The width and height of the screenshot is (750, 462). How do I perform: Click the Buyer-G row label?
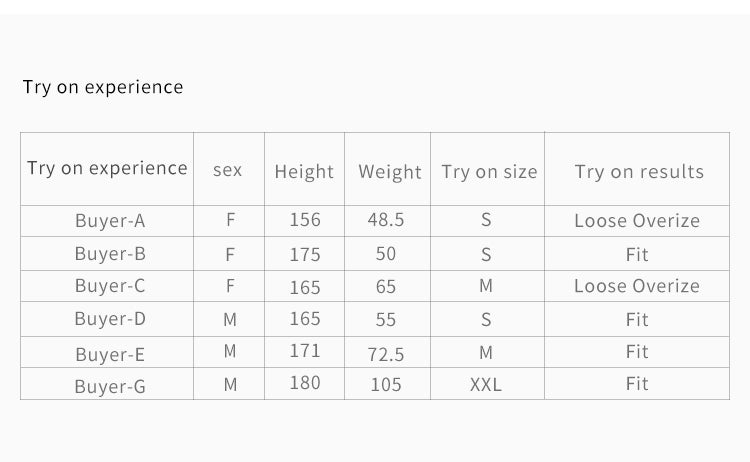[x=110, y=386]
